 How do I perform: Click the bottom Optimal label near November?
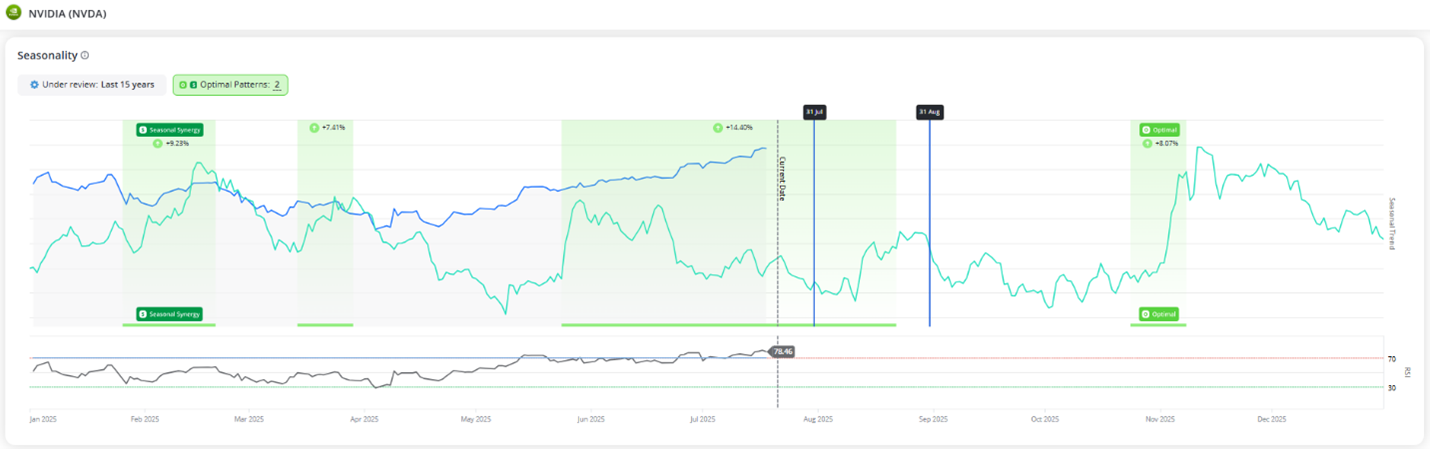tap(1160, 314)
